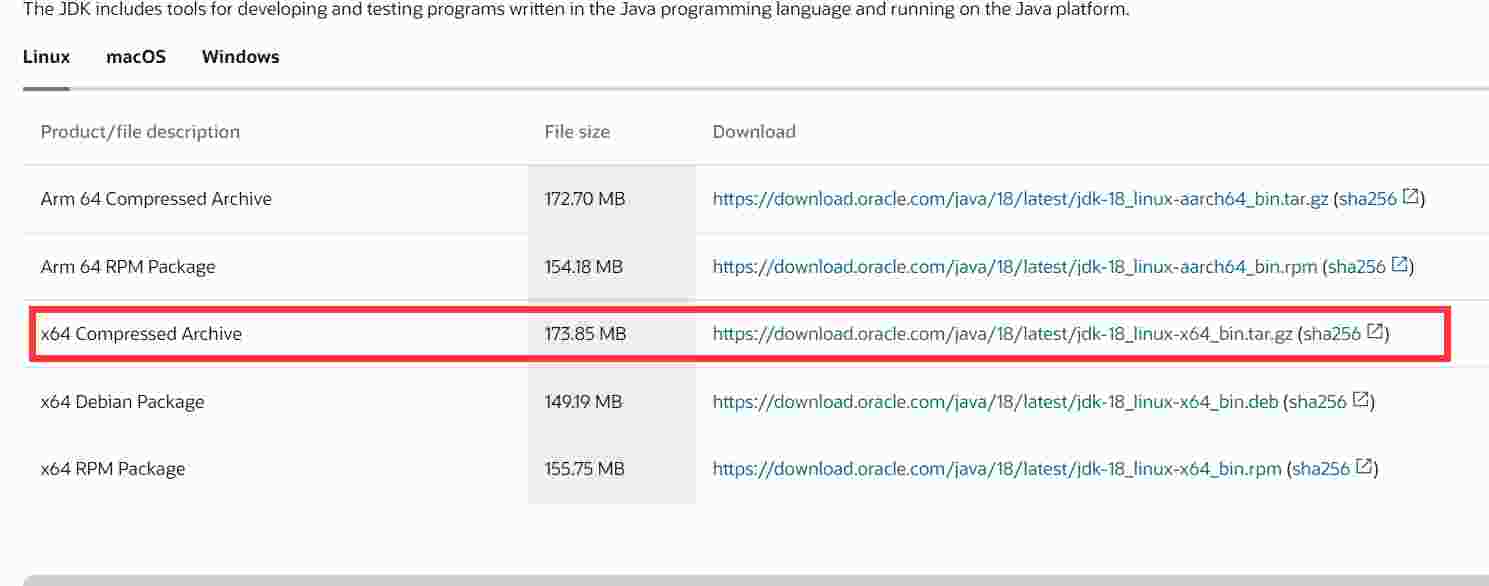Open the jdk-18_linux-x64_bin.deb download link
The width and height of the screenshot is (1489, 586).
(x=995, y=402)
